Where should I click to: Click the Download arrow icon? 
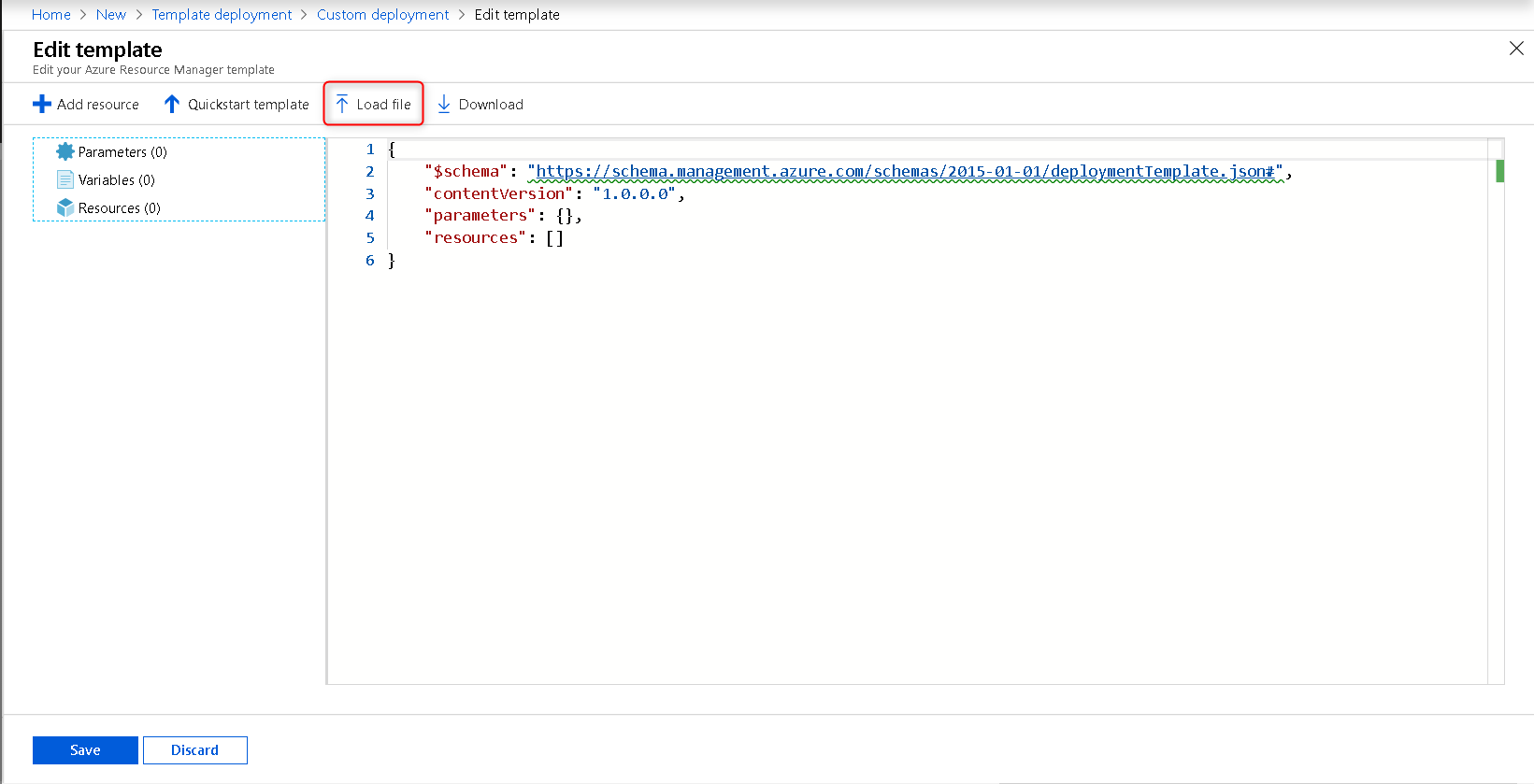tap(444, 105)
